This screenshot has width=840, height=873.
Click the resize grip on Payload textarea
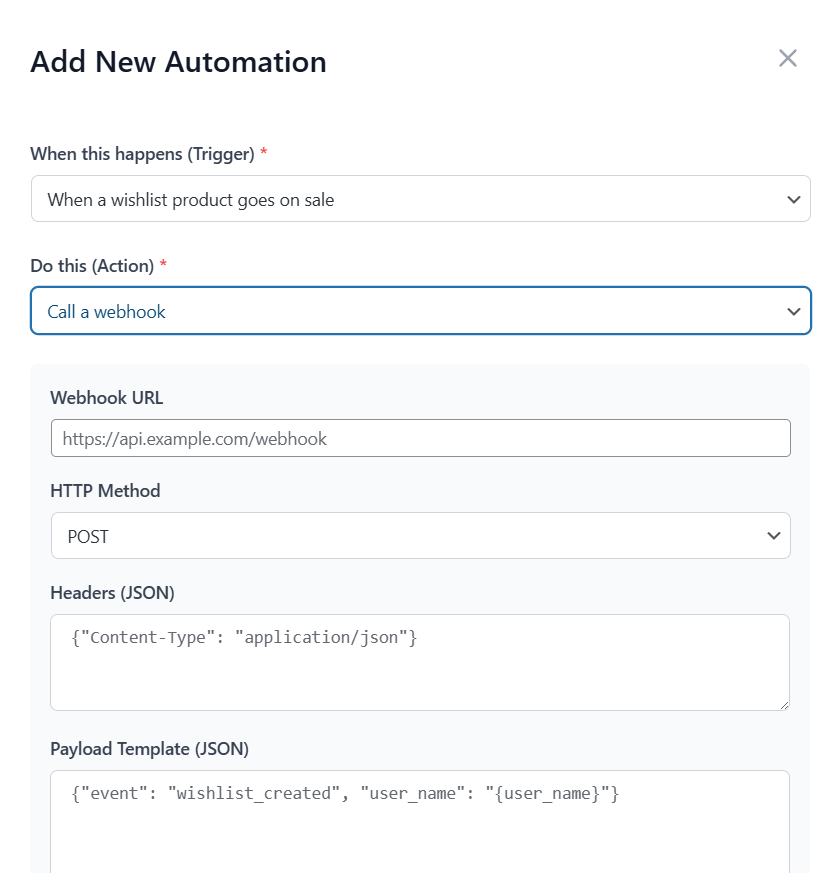pos(784,868)
